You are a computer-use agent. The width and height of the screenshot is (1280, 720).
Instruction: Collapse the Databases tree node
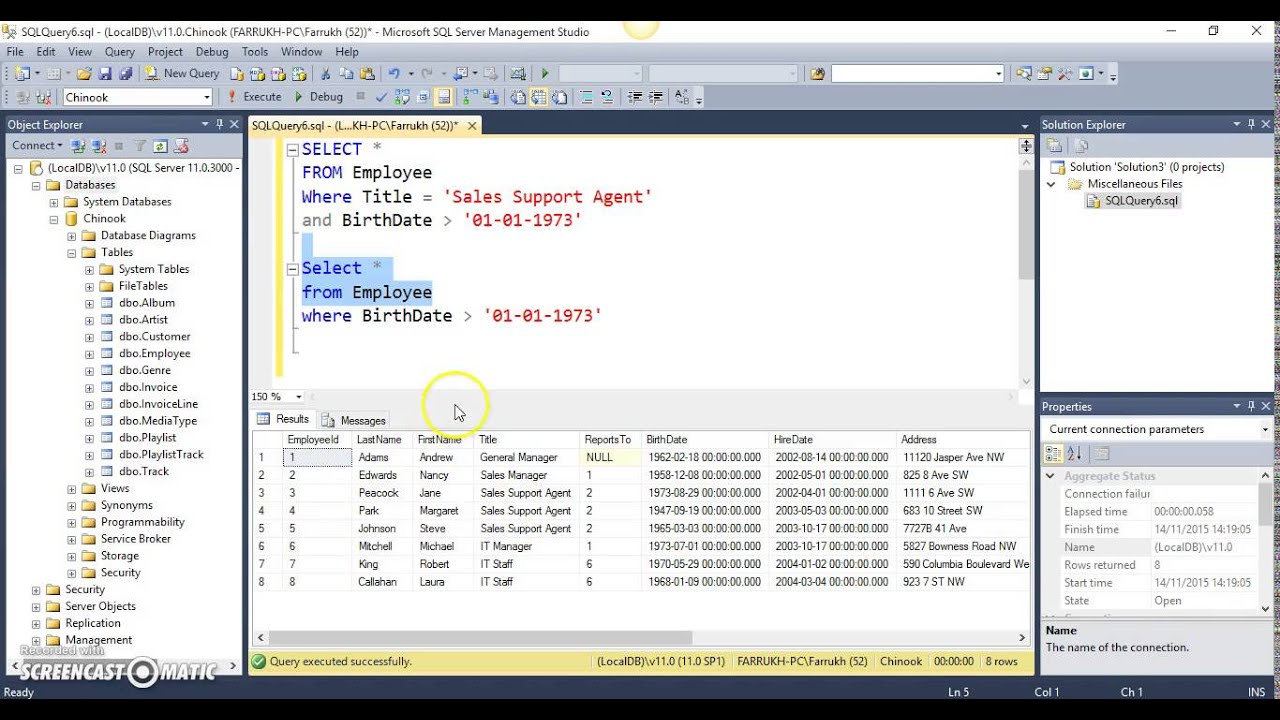pos(37,185)
